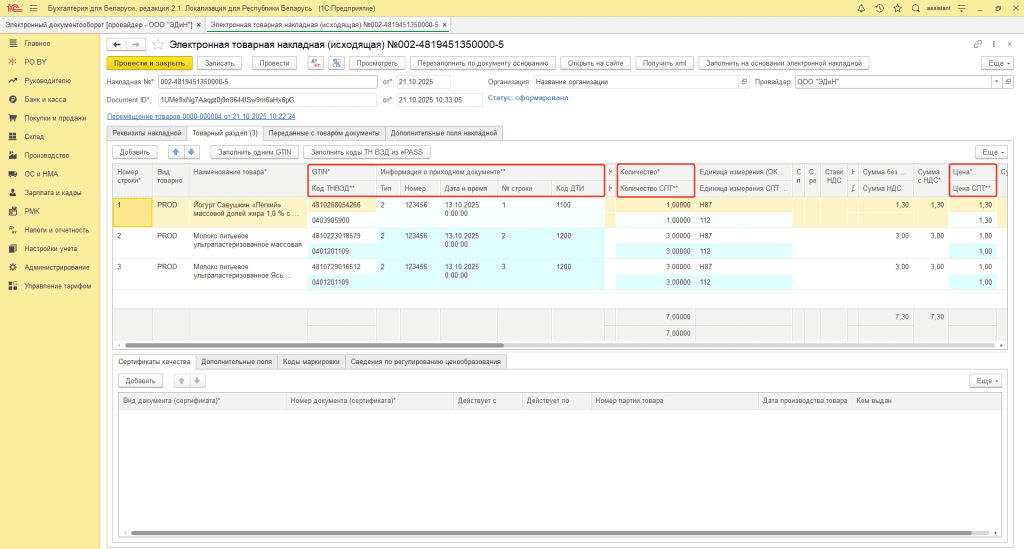Mark document as favorite with star
Screen dimensions: 1024x549
click(158, 44)
